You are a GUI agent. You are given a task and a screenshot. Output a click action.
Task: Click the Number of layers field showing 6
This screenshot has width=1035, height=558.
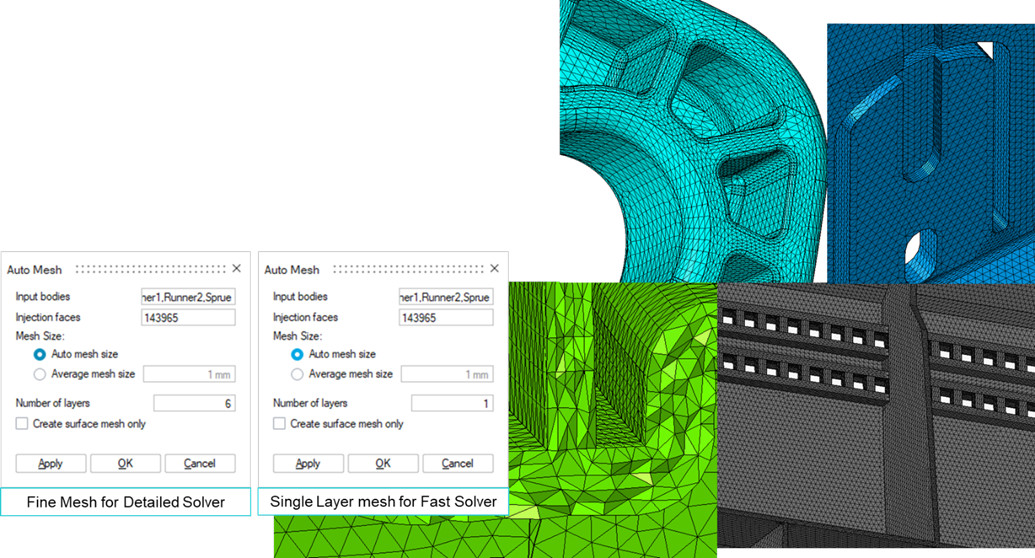194,403
